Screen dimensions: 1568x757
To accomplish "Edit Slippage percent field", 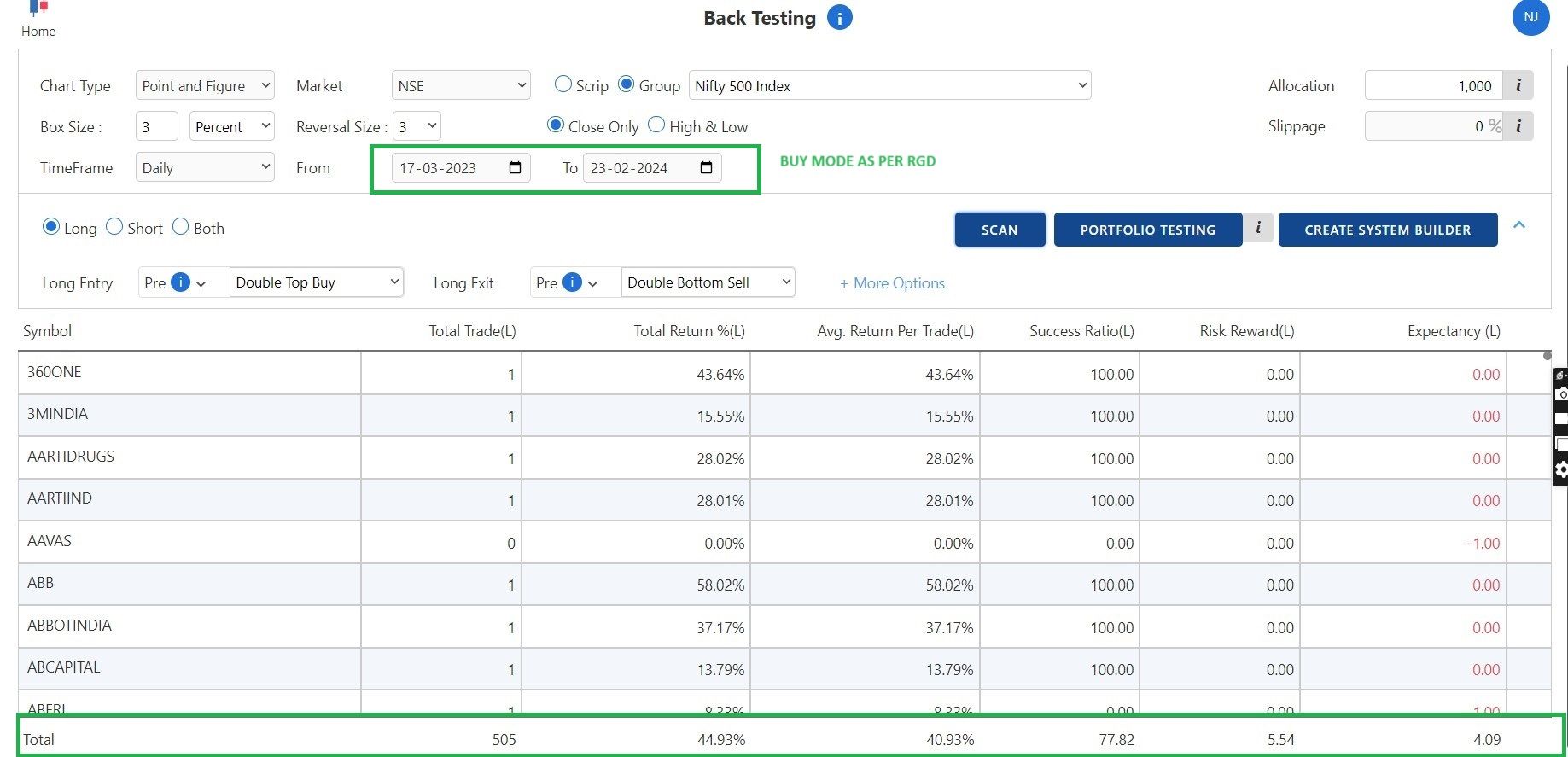I will (x=1434, y=126).
